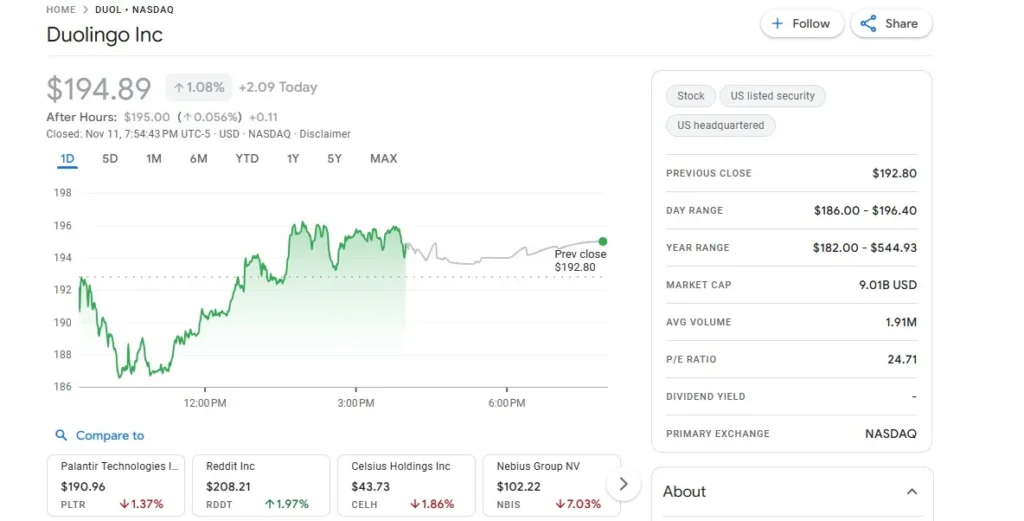Click the share icon
Viewport: 1024px width, 521px height.
coord(868,24)
